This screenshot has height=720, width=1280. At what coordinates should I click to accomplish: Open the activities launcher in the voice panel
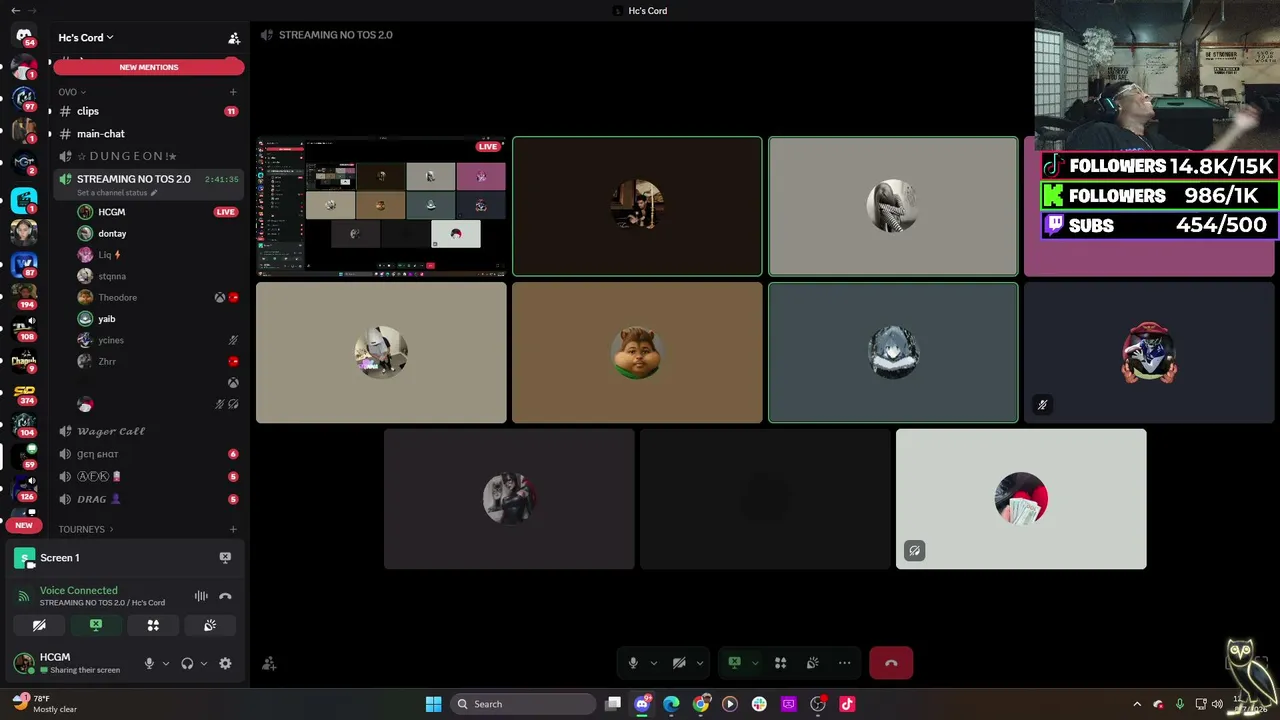pos(153,625)
